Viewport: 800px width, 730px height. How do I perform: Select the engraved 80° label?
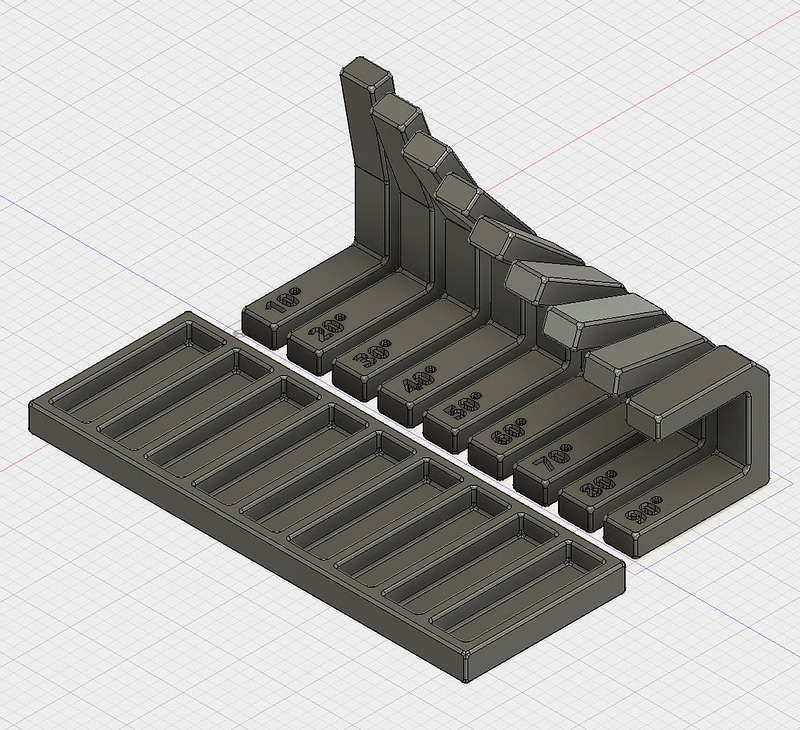pos(598,486)
